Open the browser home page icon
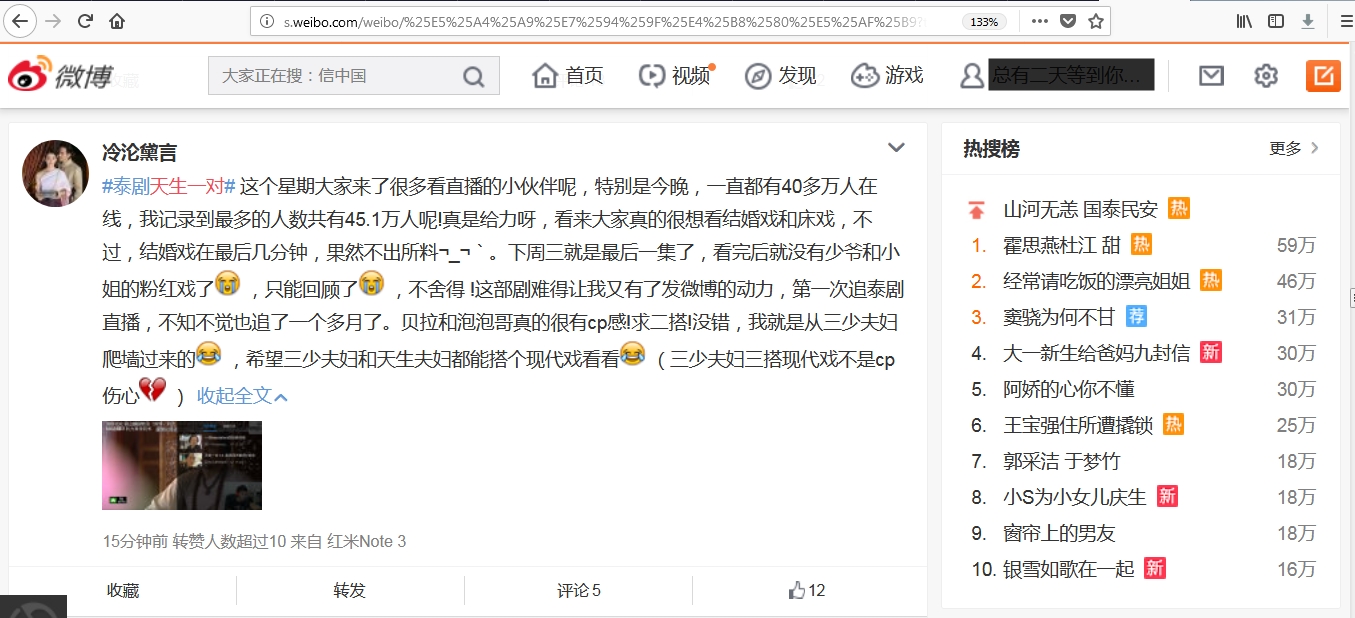The width and height of the screenshot is (1355, 618). (x=117, y=21)
